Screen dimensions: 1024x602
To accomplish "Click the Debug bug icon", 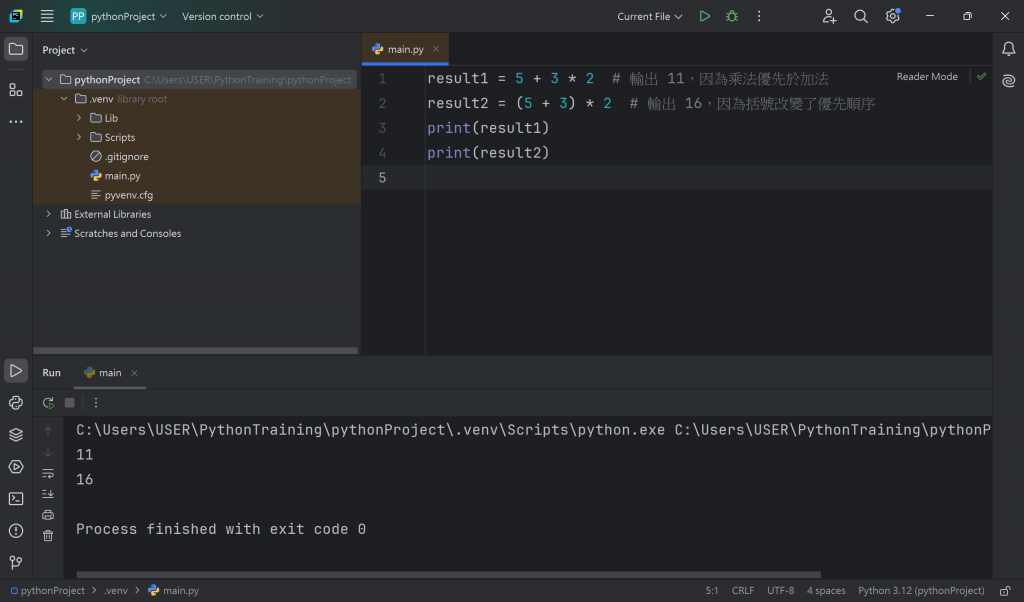I will pos(732,16).
